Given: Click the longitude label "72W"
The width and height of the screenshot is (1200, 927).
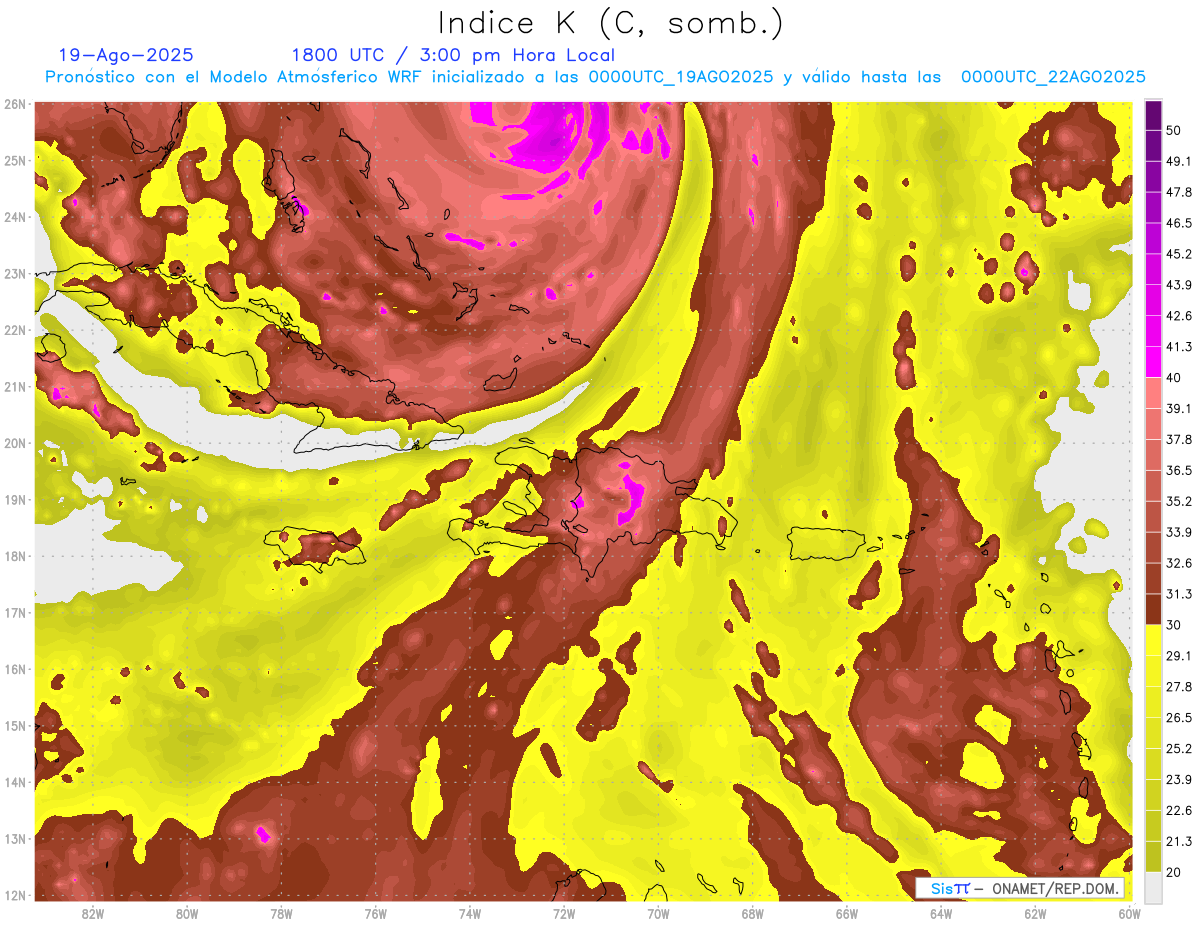Looking at the screenshot, I should (564, 914).
